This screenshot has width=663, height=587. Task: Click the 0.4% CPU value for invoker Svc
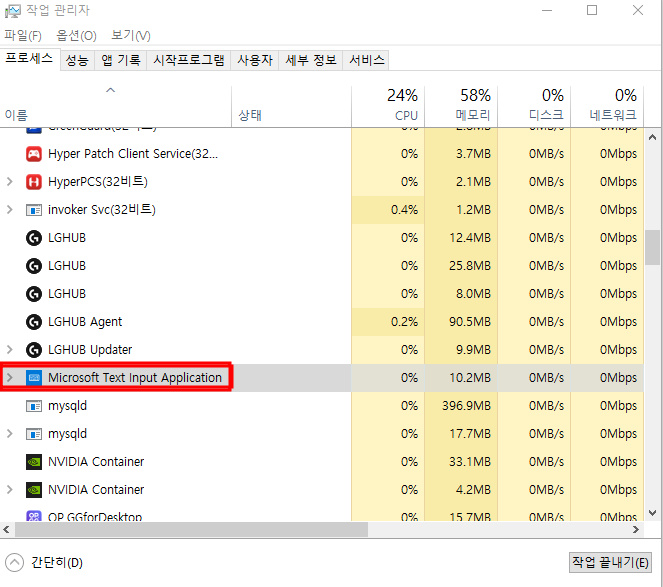point(404,210)
